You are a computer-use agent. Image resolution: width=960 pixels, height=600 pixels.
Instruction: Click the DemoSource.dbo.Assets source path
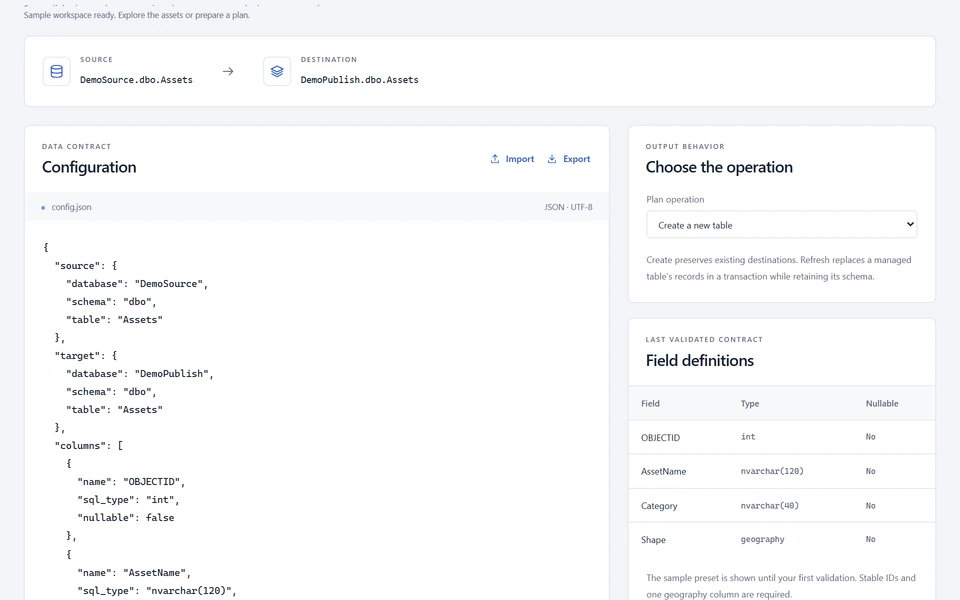coord(136,80)
